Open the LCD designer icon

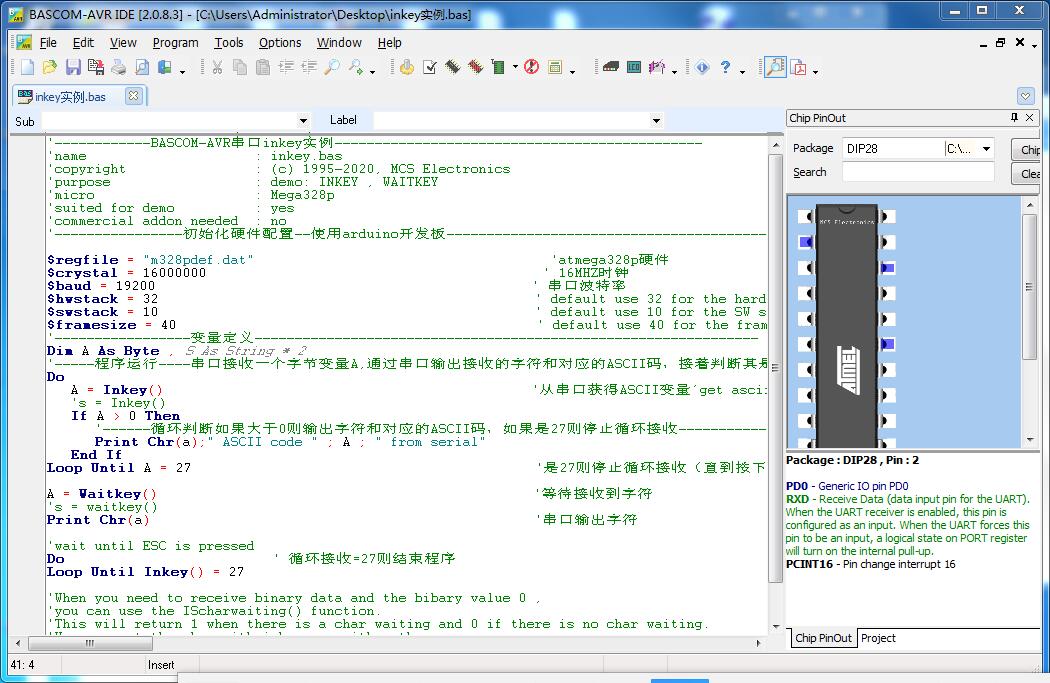pyautogui.click(x=634, y=67)
